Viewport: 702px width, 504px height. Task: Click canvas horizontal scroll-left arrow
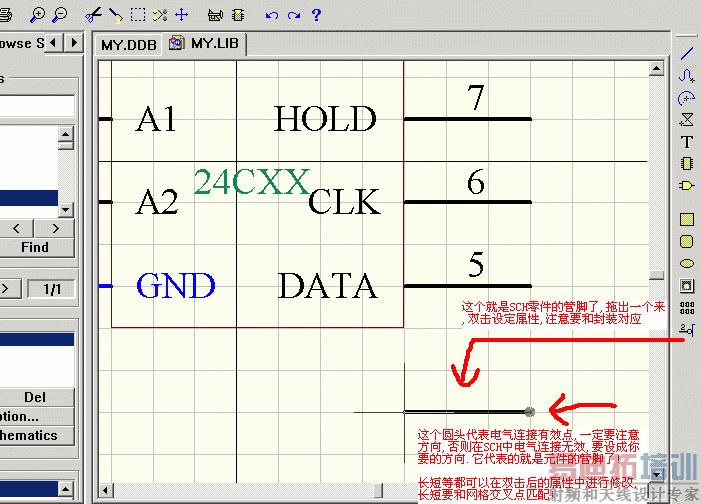click(x=106, y=491)
